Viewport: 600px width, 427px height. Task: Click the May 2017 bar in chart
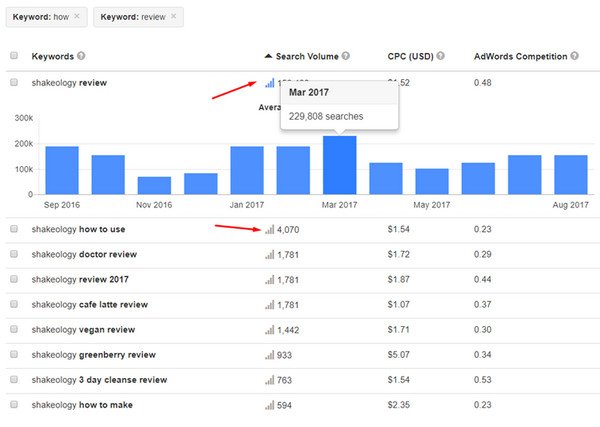432,181
